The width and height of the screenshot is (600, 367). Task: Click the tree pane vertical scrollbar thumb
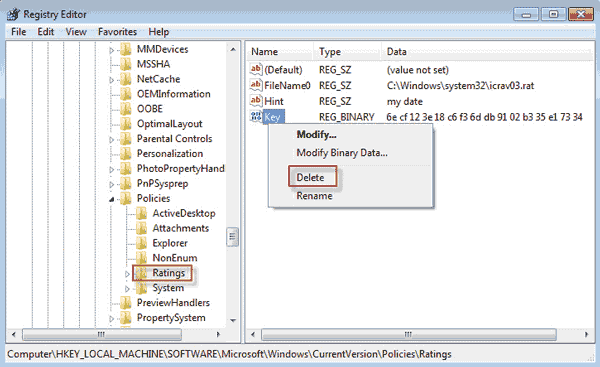(232, 237)
